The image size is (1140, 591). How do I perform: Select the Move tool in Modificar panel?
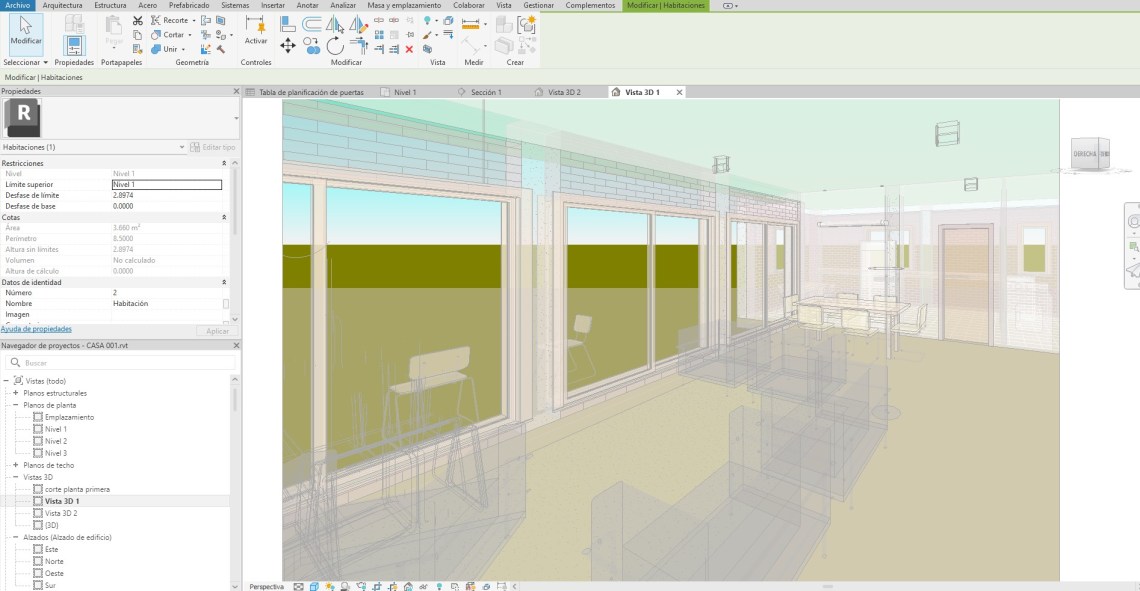coord(288,45)
